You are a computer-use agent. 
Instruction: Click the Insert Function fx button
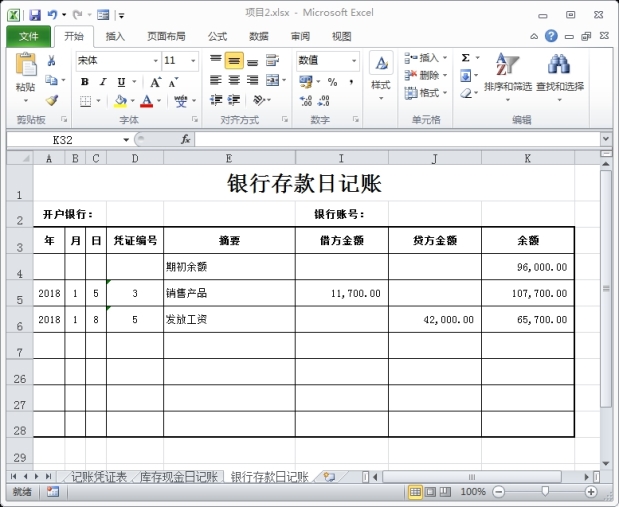[186, 139]
